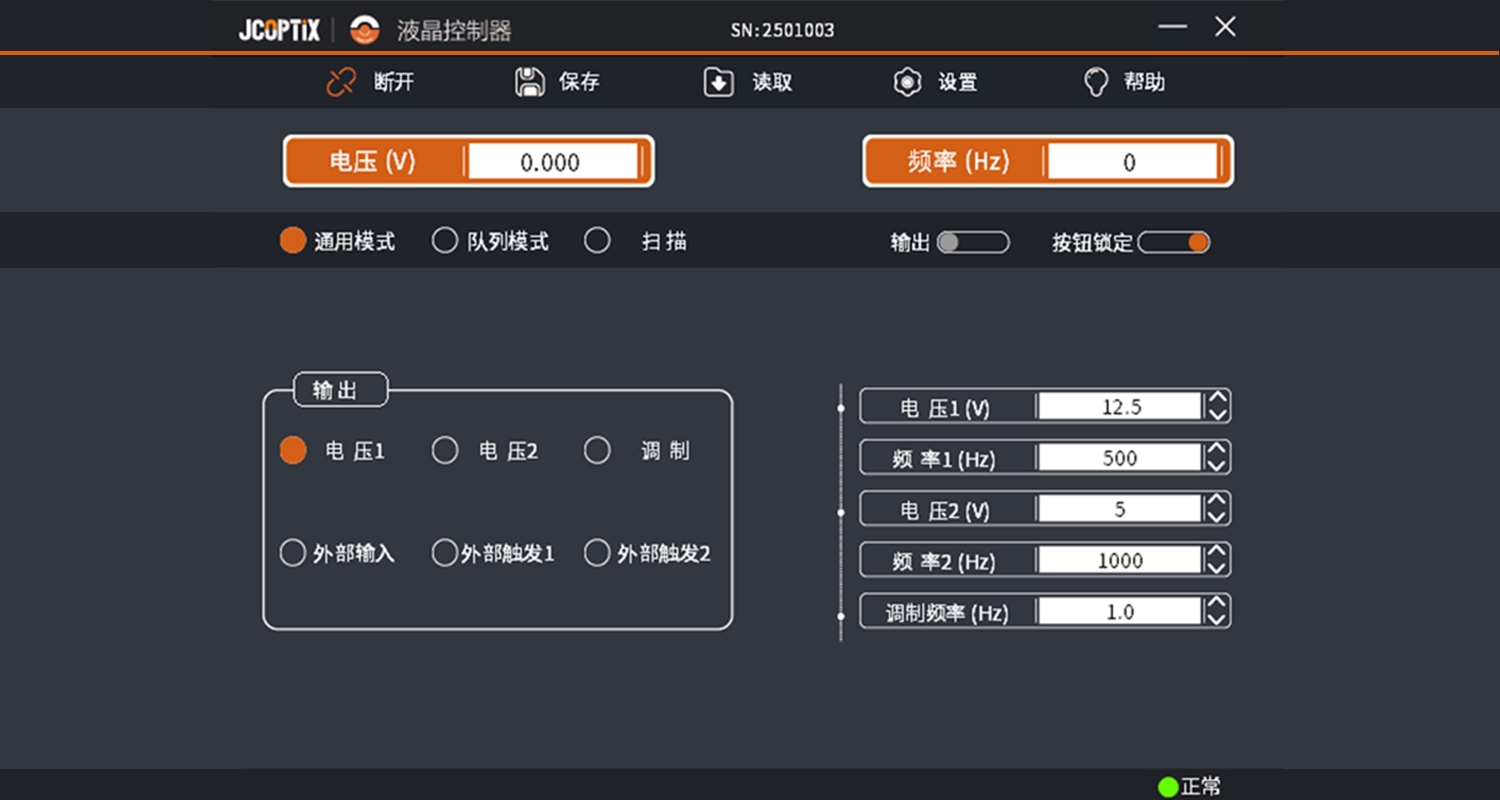Screen dimensions: 1500x800
Task: Switch to 队列模式 queue mode
Action: pos(445,240)
